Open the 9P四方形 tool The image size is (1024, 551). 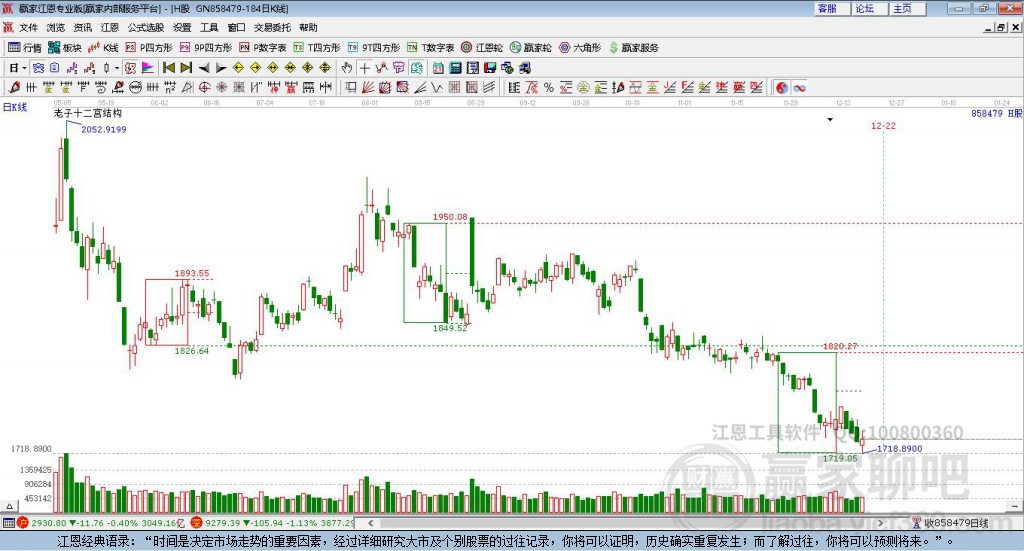[x=206, y=48]
